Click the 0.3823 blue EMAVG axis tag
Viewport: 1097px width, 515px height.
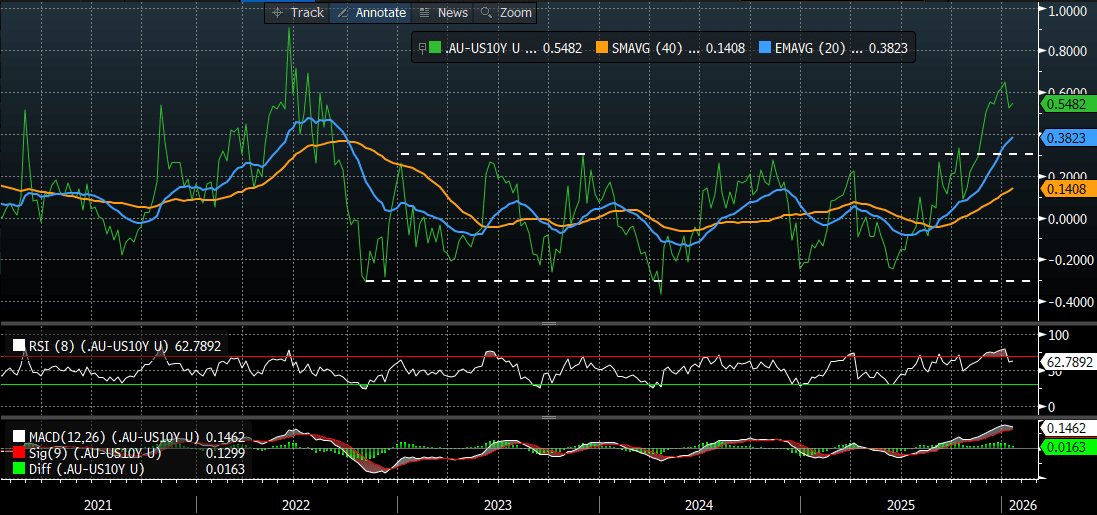[x=1065, y=138]
